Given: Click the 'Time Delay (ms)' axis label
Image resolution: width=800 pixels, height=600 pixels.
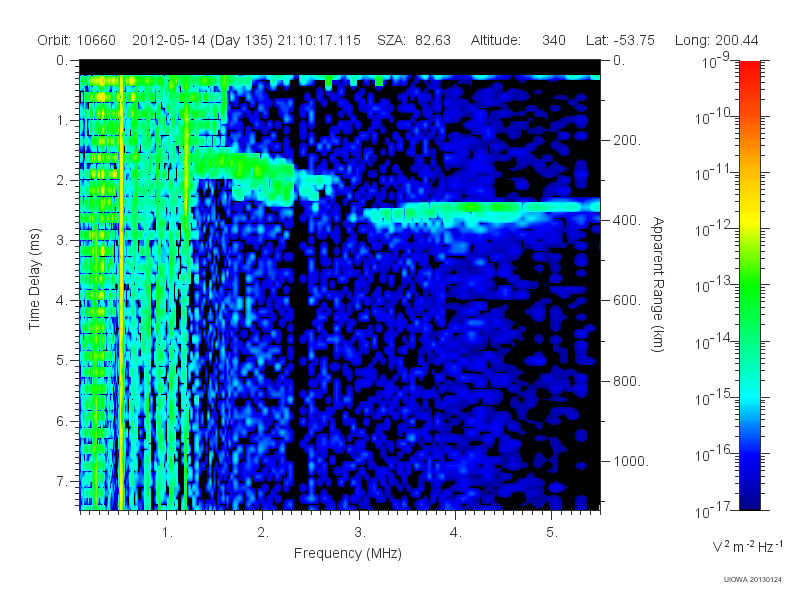Looking at the screenshot, I should pyautogui.click(x=34, y=279).
